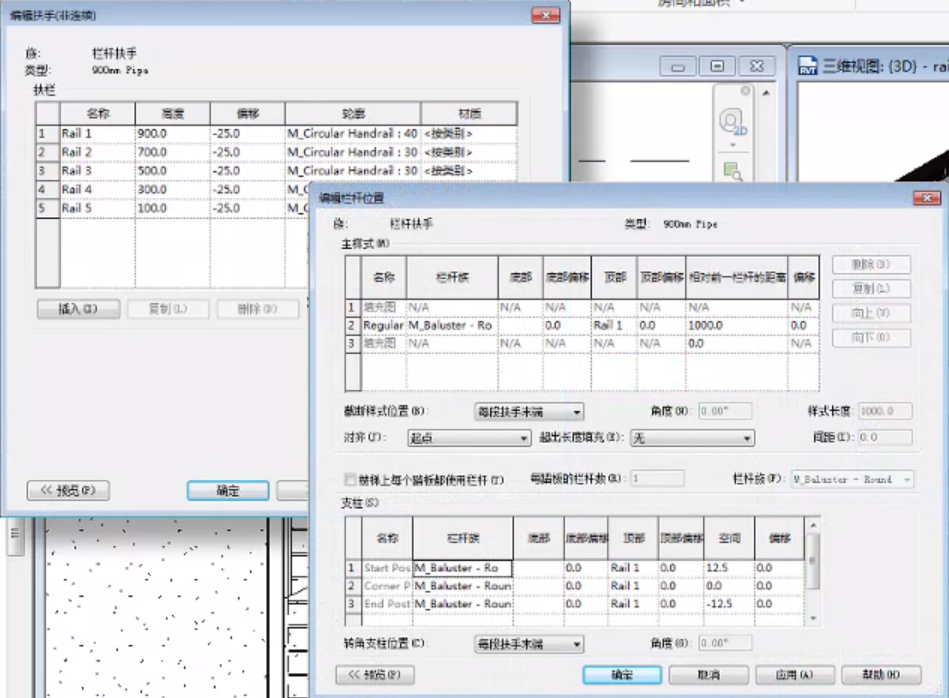Click 确定 in the 编辑扶手 dialog
Screen dimensions: 949x698
click(x=228, y=490)
